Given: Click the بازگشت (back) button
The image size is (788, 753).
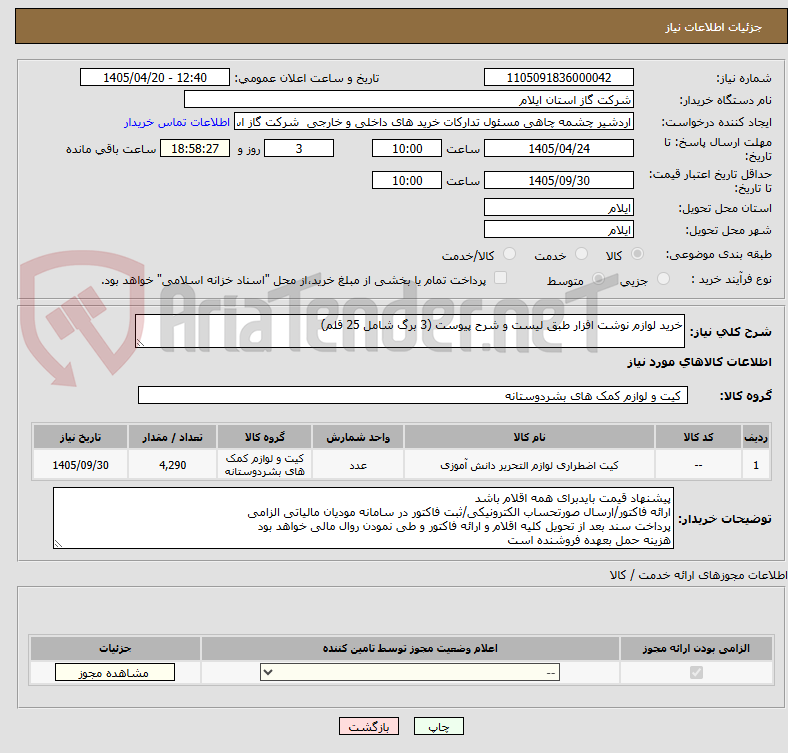Looking at the screenshot, I should [x=368, y=726].
